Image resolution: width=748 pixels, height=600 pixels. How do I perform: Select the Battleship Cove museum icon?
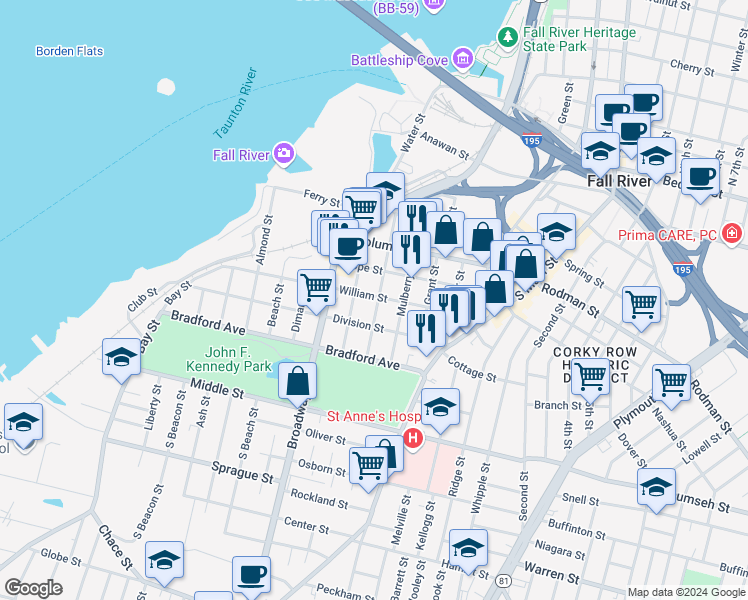[462, 60]
